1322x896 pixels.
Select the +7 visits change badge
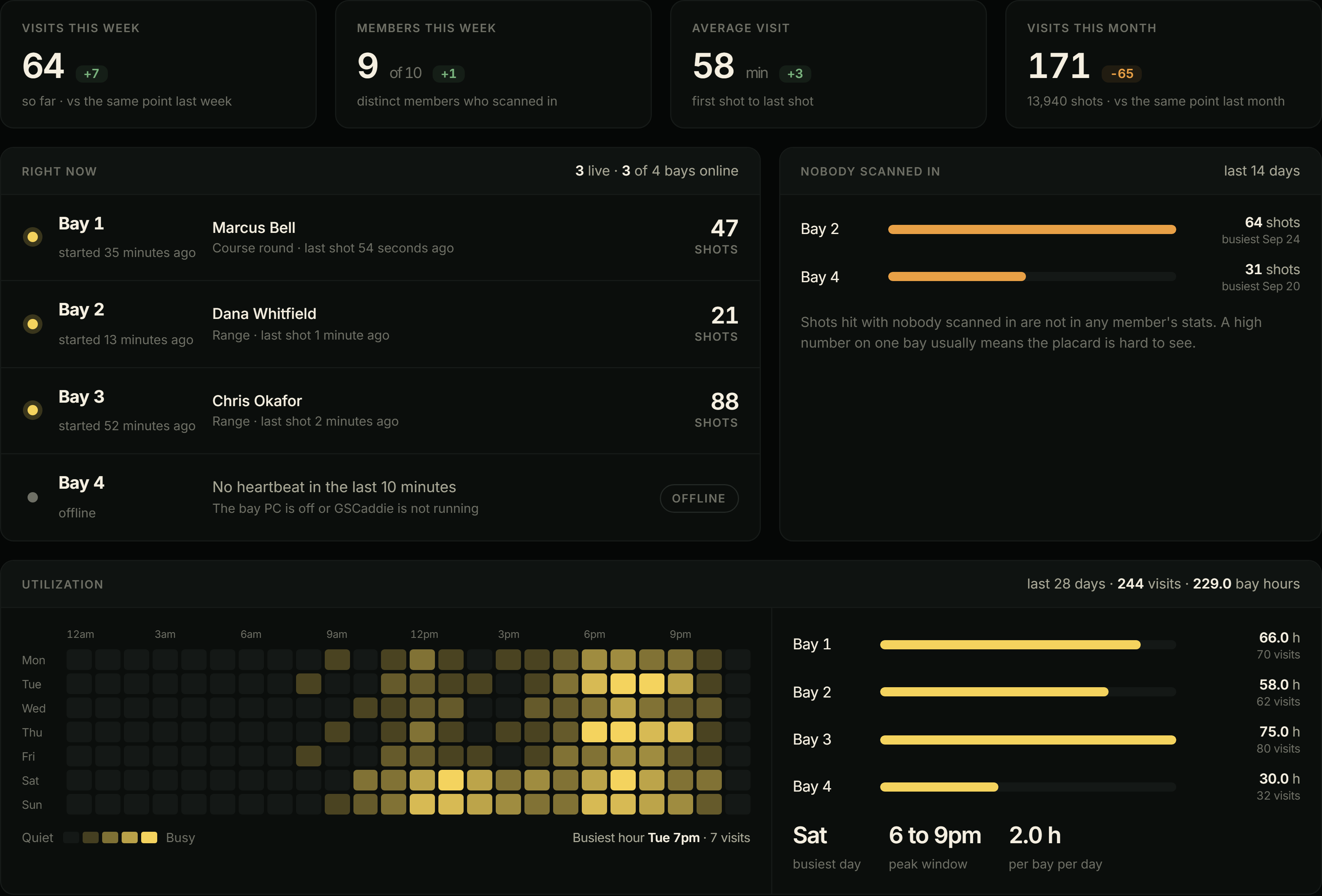point(91,73)
